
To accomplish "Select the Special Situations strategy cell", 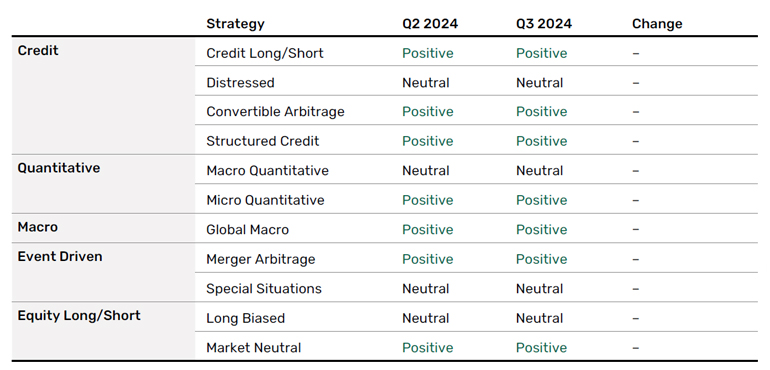I will pos(264,289).
